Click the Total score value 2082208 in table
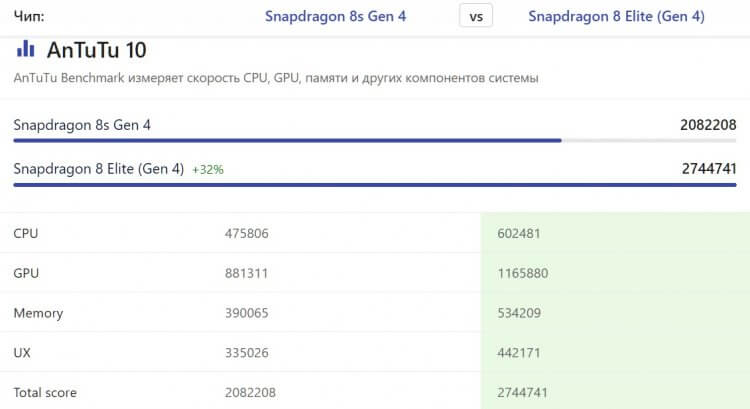This screenshot has height=409, width=750. pyautogui.click(x=250, y=392)
